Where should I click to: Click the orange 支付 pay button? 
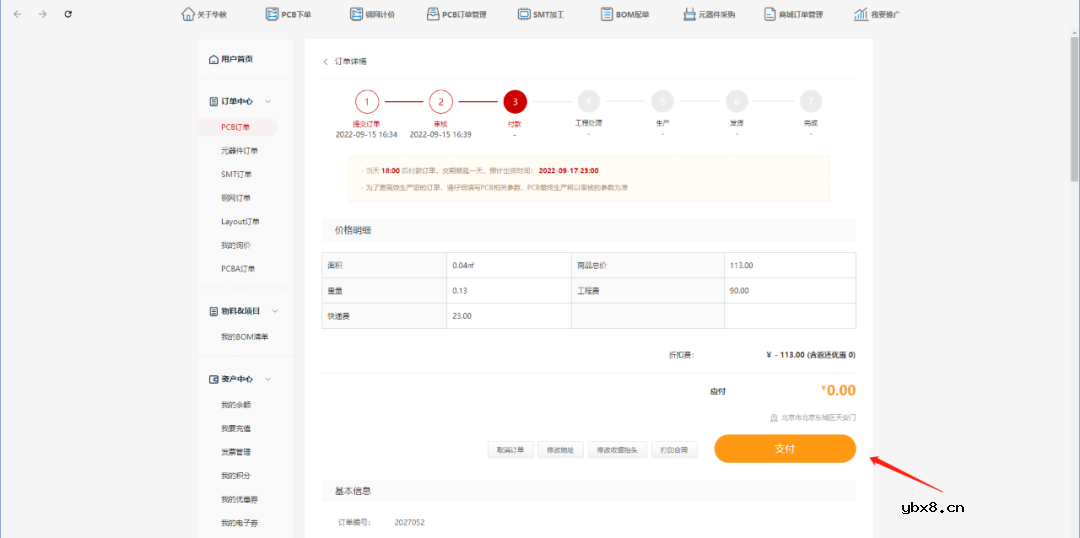[x=785, y=448]
